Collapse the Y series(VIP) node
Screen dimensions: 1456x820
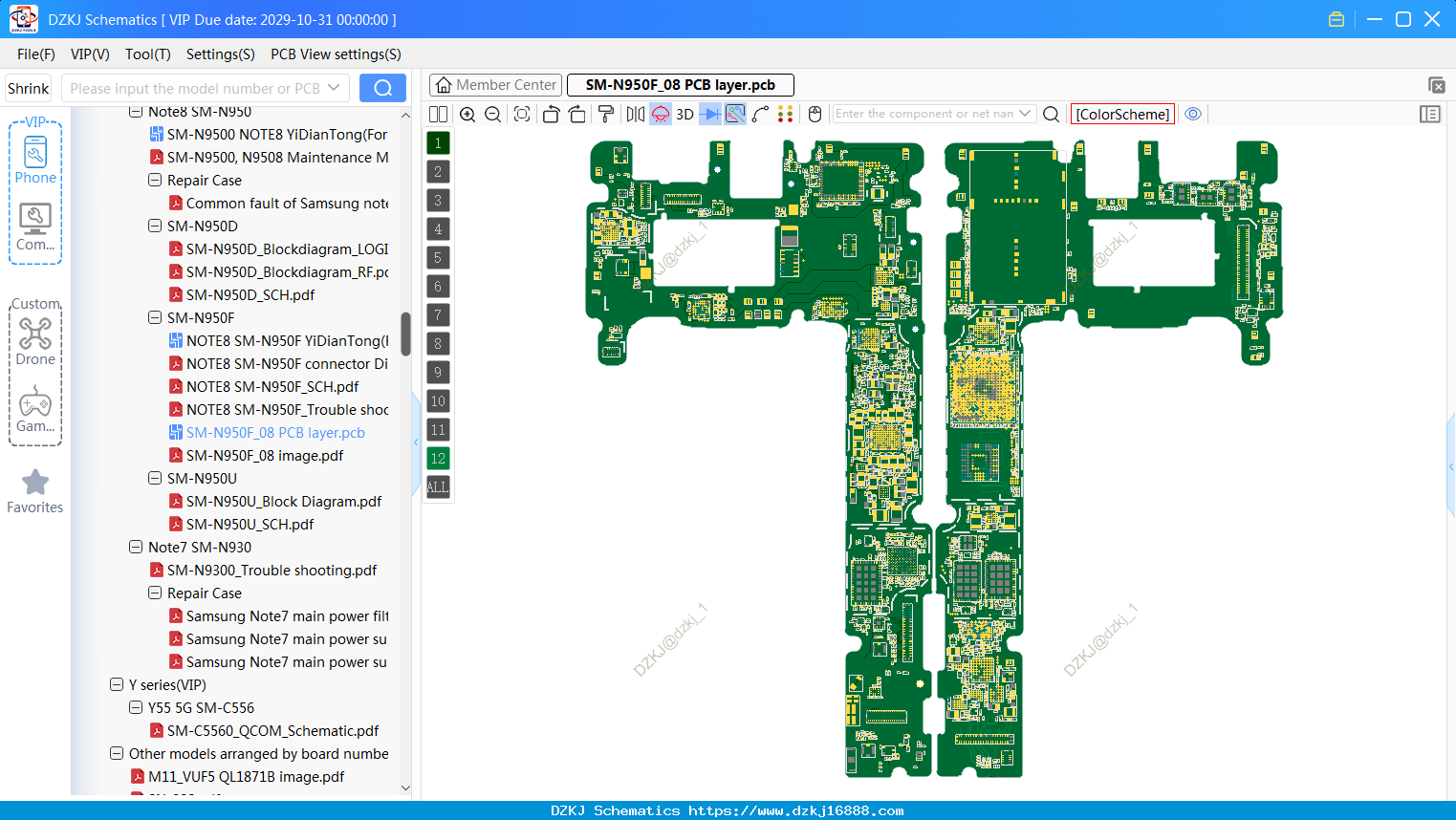[117, 684]
